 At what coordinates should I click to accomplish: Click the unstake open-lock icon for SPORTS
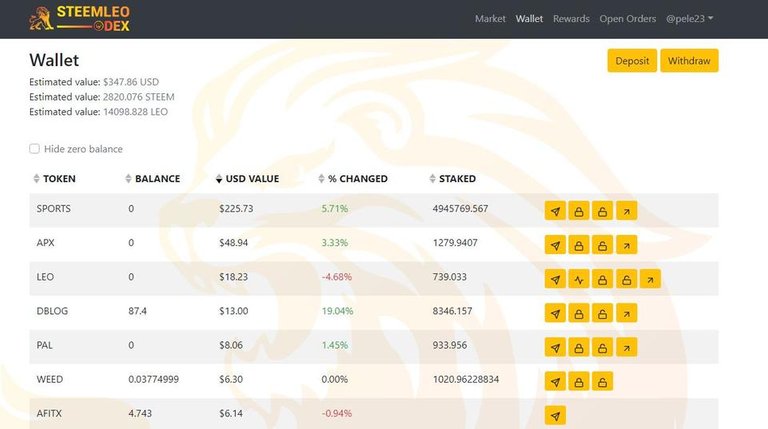(x=602, y=211)
